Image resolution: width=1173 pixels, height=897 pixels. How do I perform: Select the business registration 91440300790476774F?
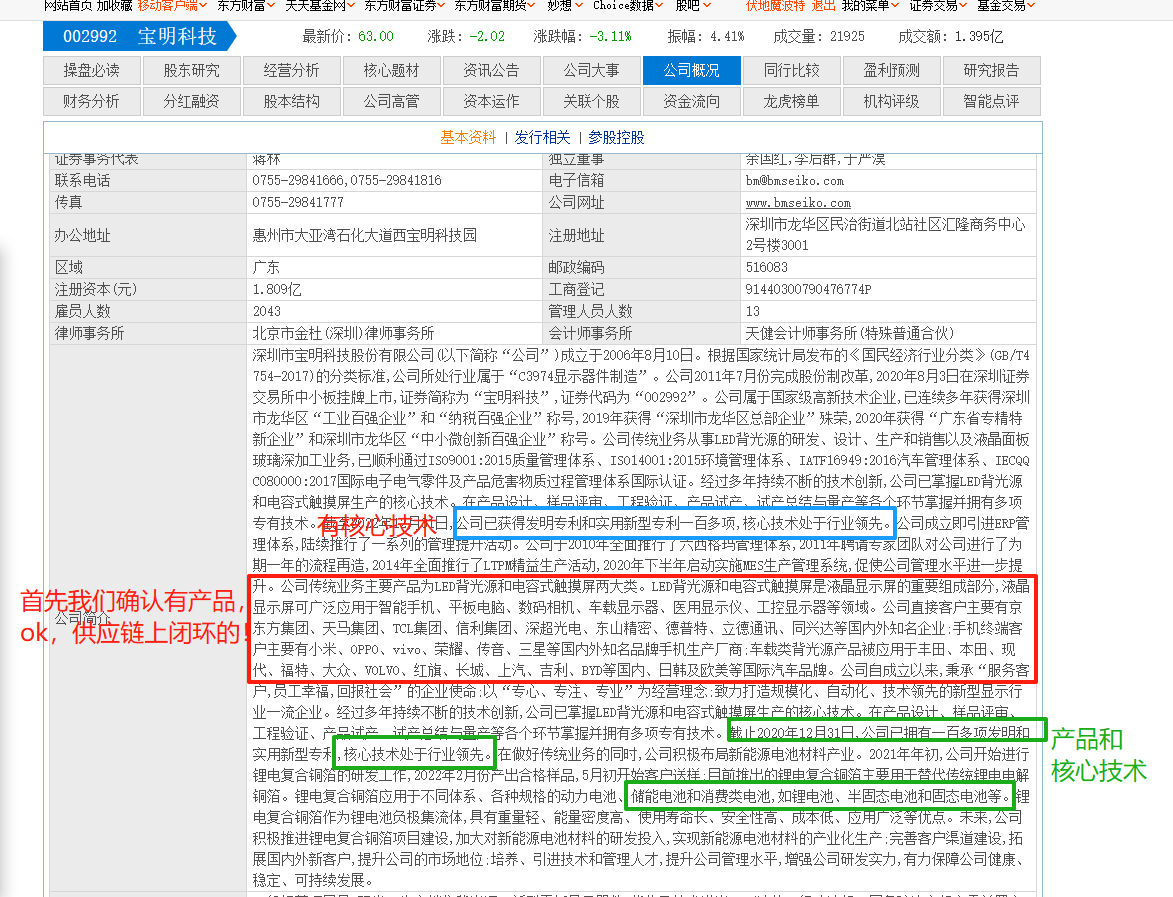pos(808,290)
